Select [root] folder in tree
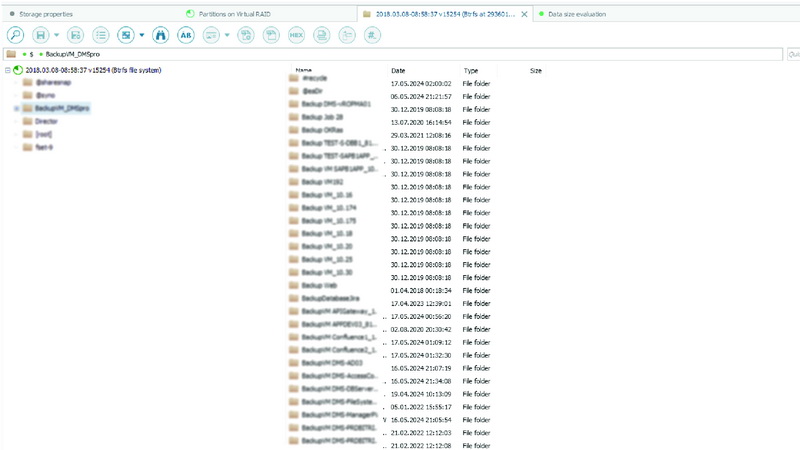This screenshot has height=450, width=800. coord(43,134)
